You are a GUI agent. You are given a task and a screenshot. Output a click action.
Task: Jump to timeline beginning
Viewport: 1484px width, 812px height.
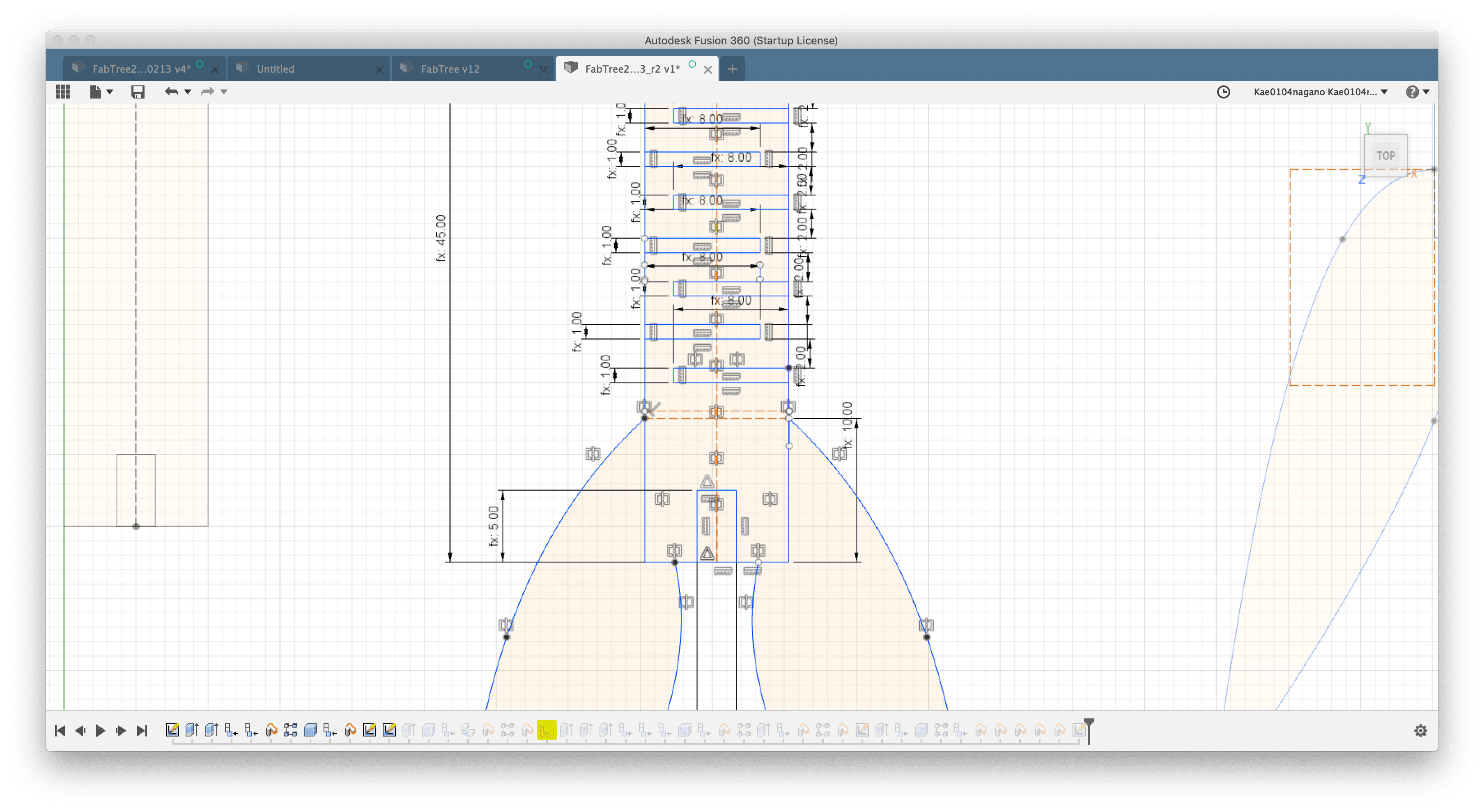pos(60,730)
